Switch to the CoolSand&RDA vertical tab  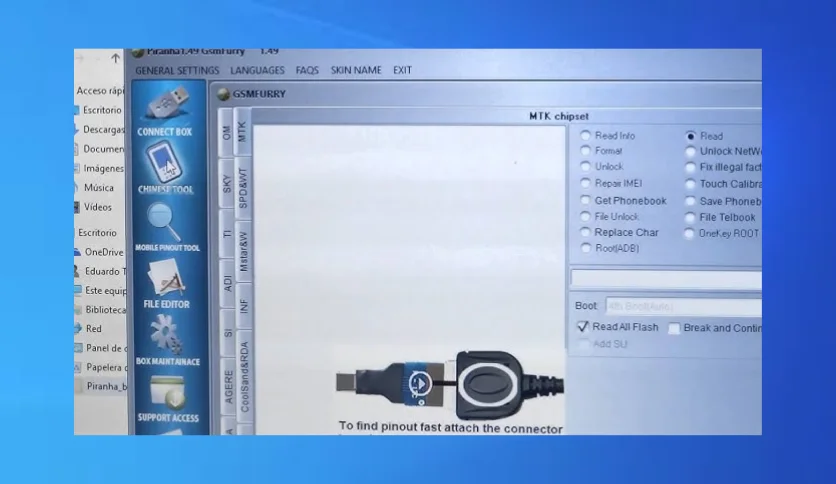(245, 376)
